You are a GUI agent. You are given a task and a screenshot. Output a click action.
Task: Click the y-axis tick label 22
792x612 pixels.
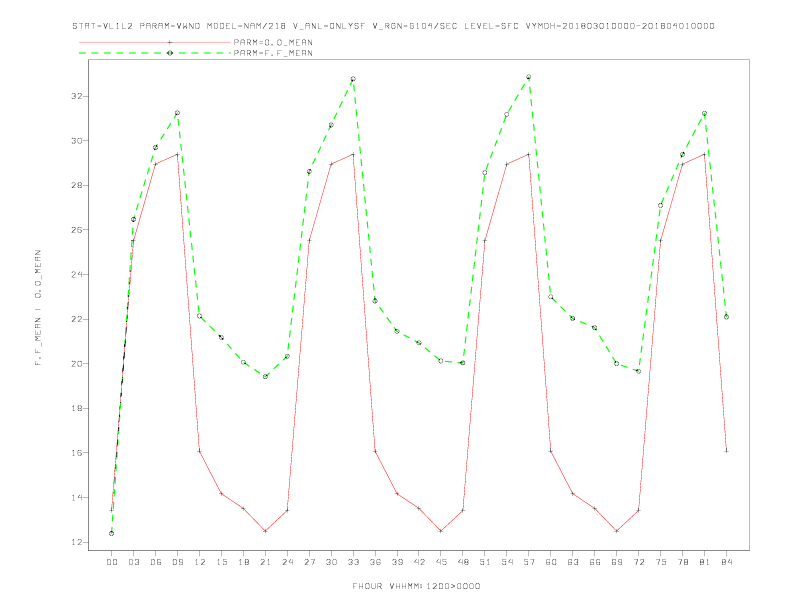pos(77,319)
